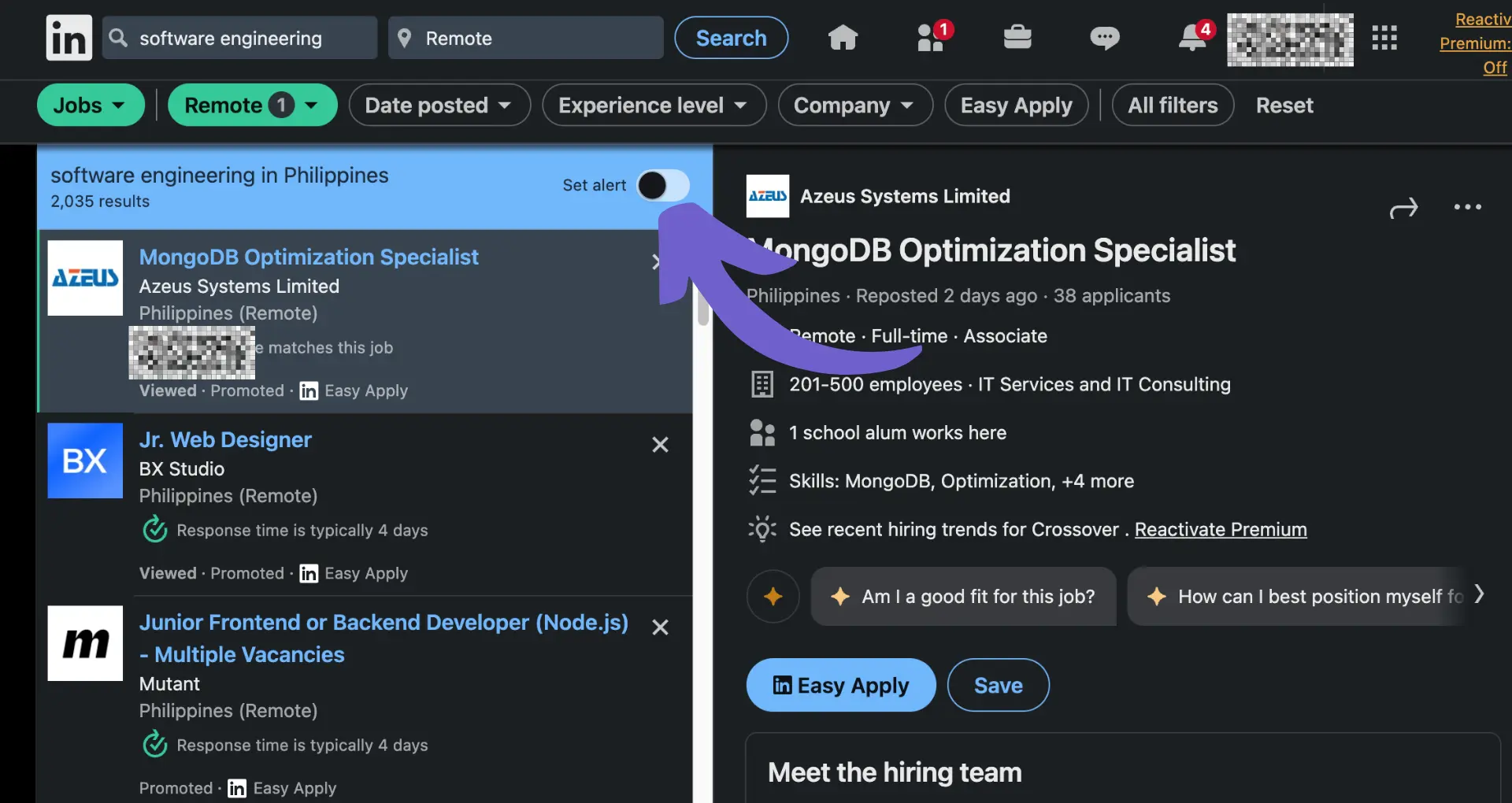Click the school alum people icon

click(762, 433)
